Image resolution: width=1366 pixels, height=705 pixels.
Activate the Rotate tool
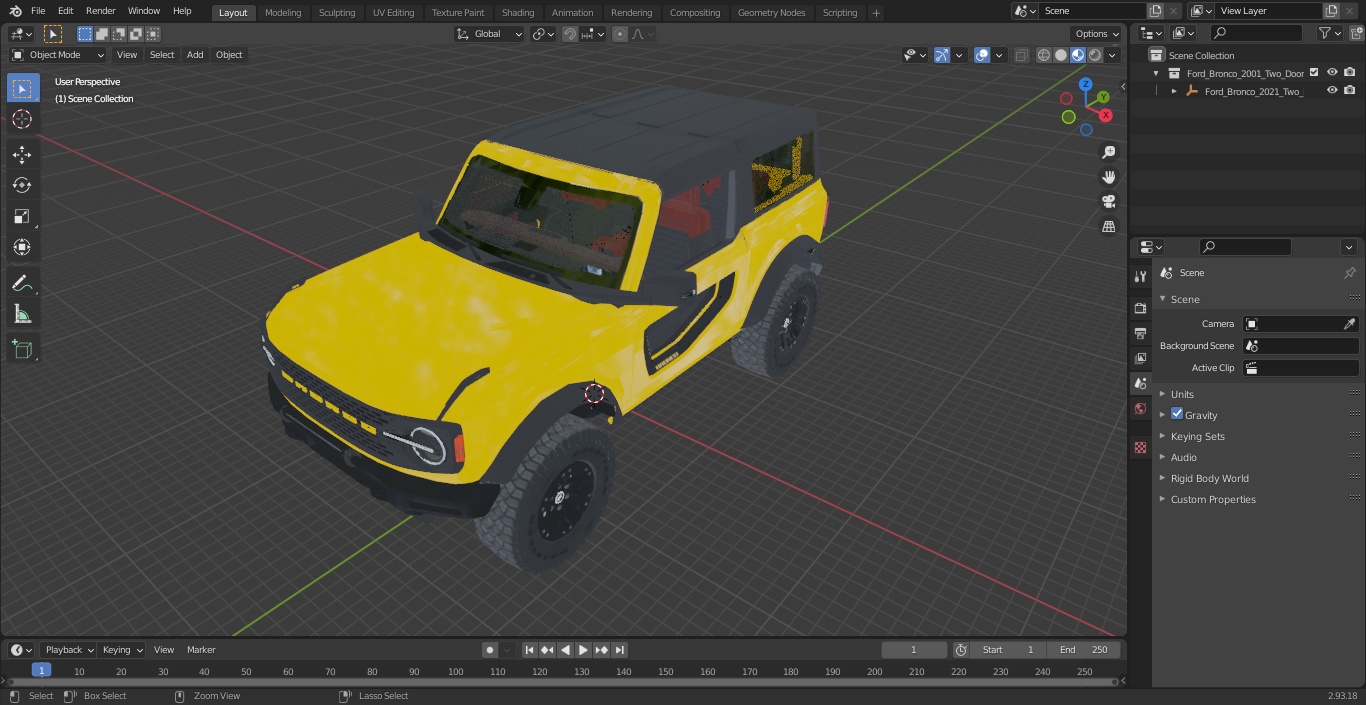coord(22,185)
